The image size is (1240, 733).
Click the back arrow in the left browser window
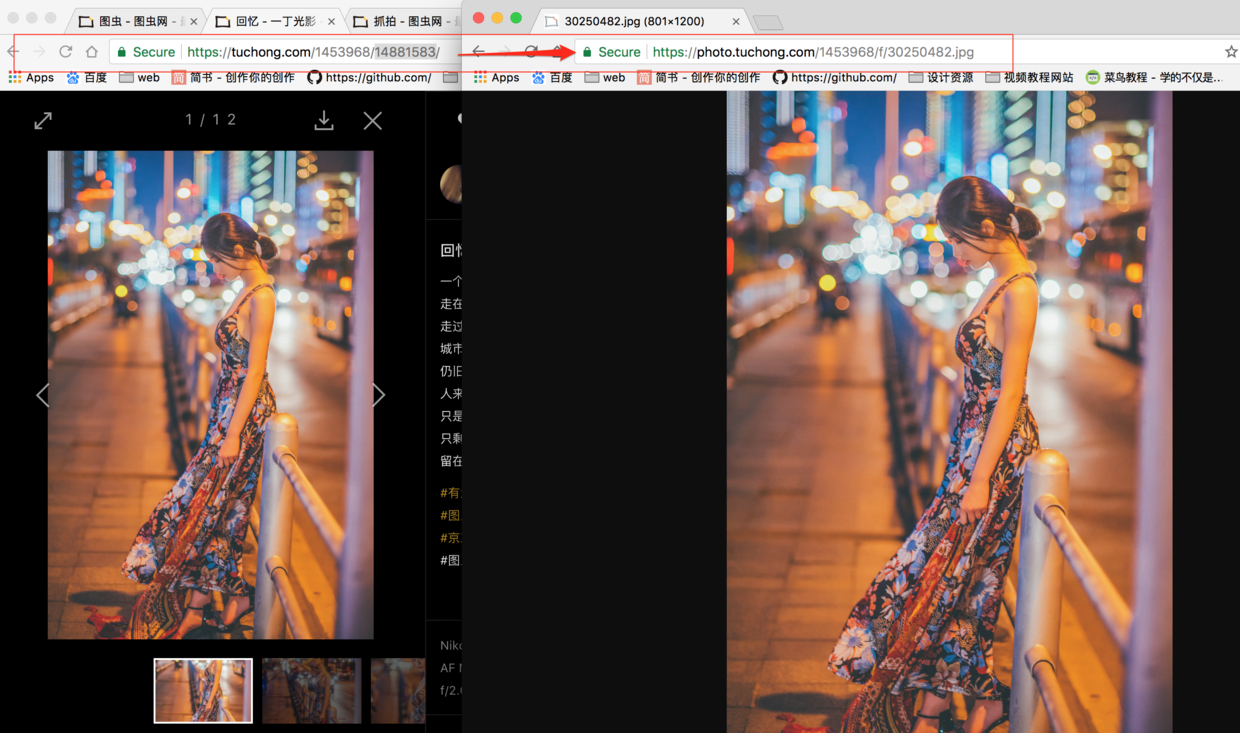(13, 52)
